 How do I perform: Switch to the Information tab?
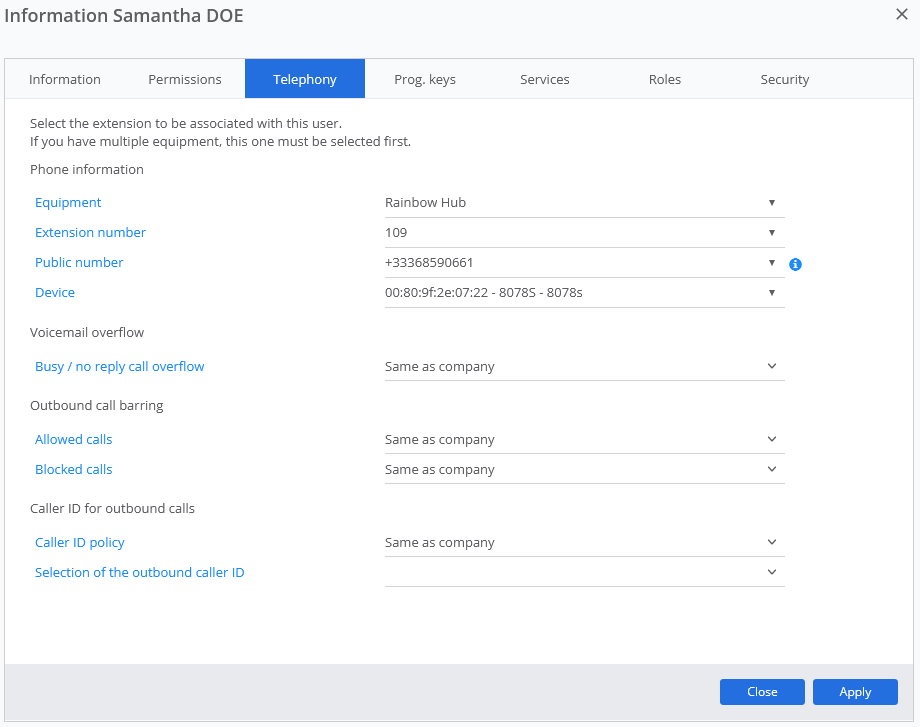click(x=65, y=79)
